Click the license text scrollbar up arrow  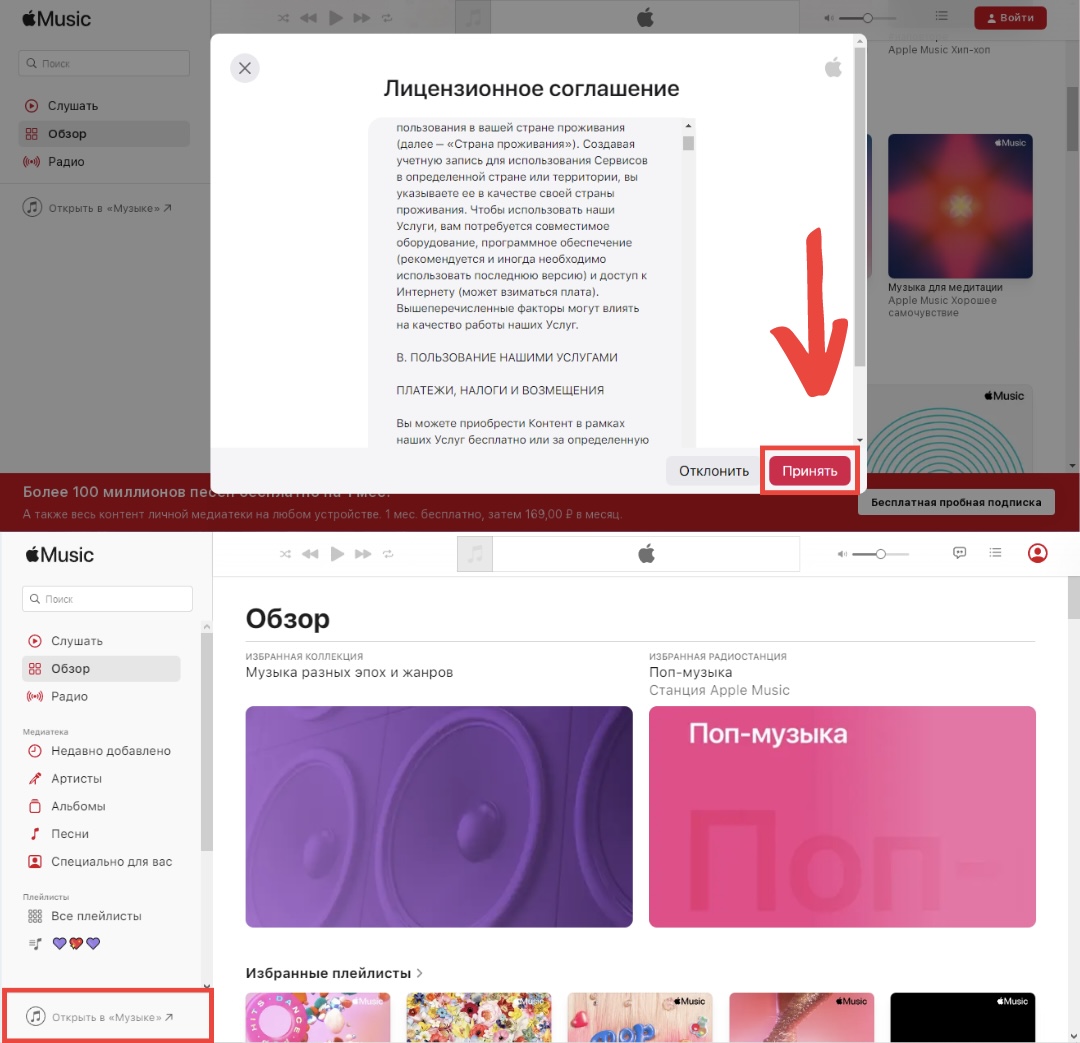[688, 126]
